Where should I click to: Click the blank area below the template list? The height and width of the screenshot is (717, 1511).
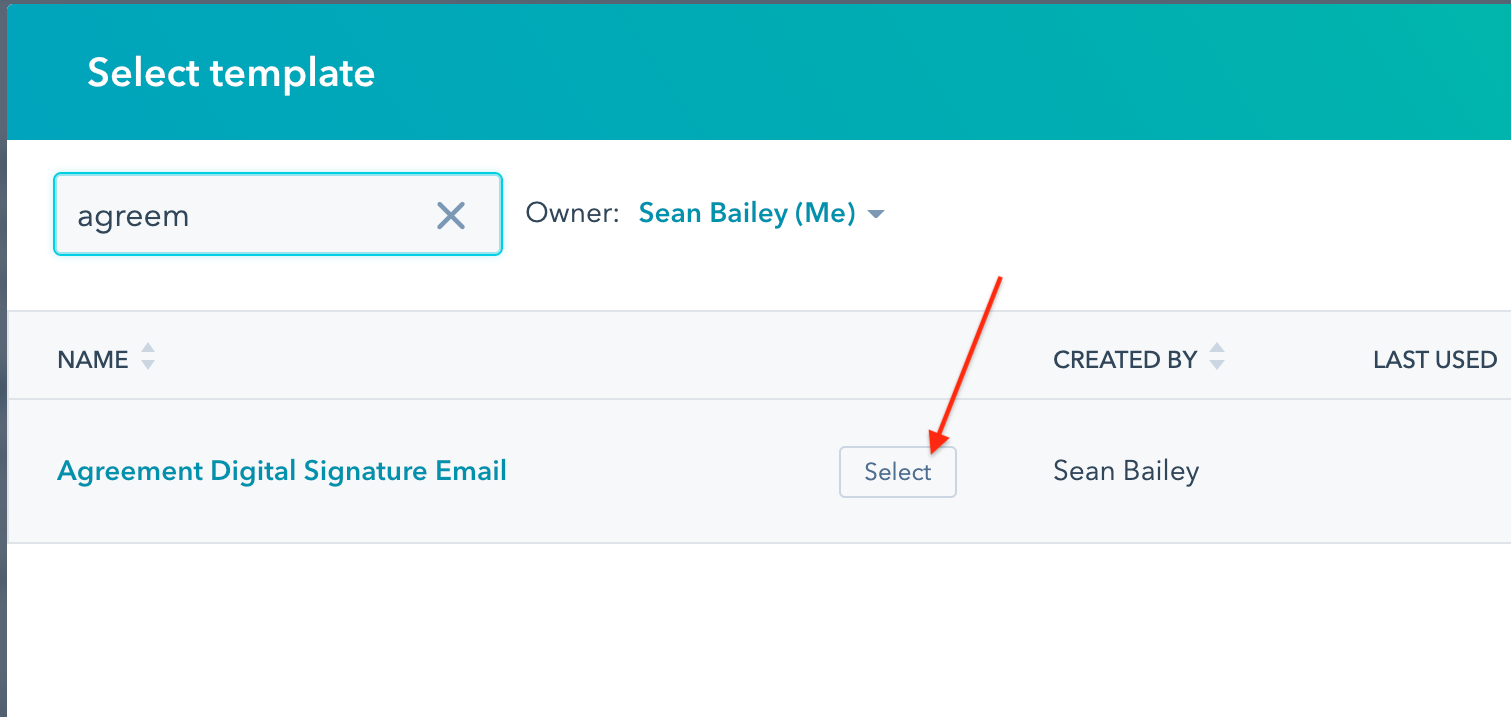point(759,630)
